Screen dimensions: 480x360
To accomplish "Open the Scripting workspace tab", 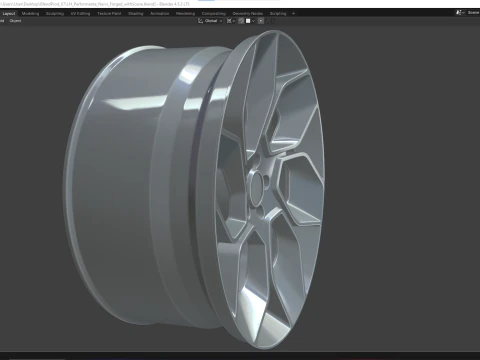I will pos(278,14).
